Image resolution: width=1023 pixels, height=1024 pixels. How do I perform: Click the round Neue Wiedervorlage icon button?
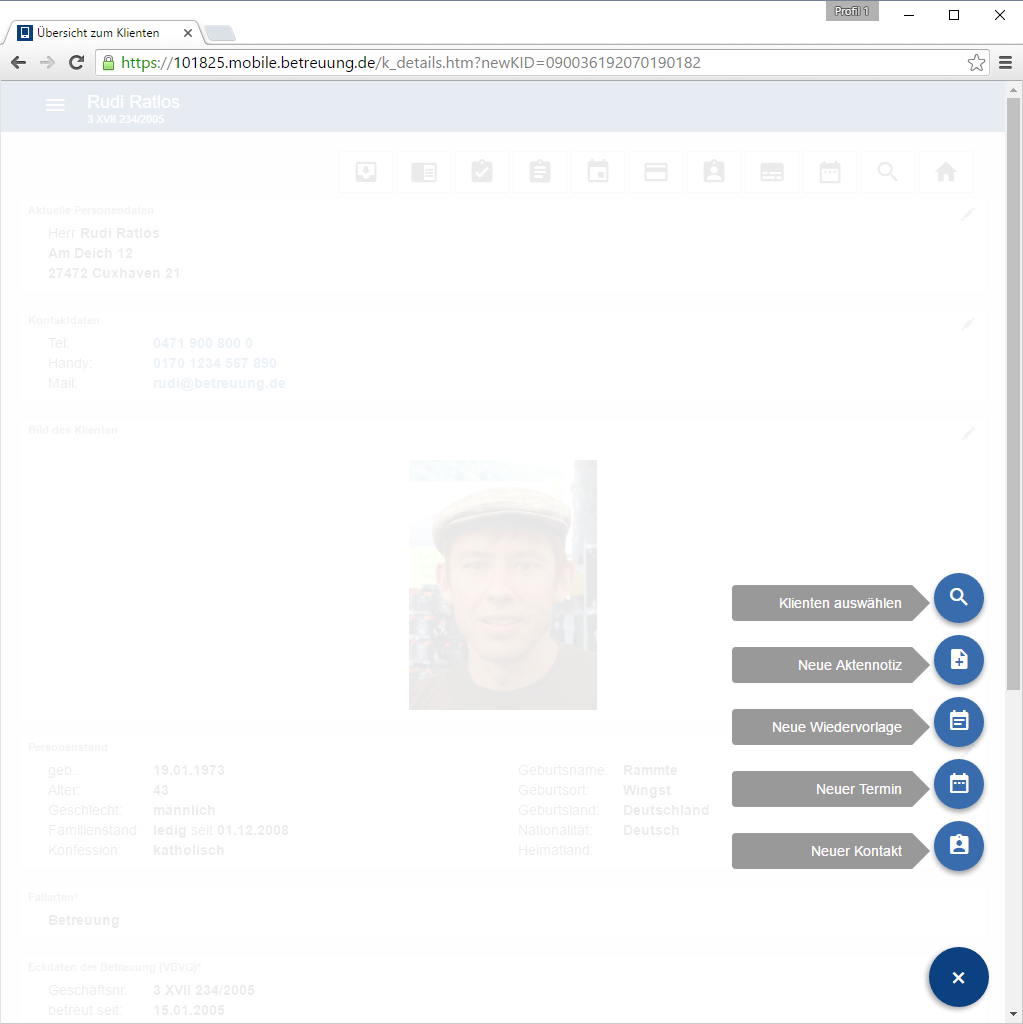(x=958, y=722)
